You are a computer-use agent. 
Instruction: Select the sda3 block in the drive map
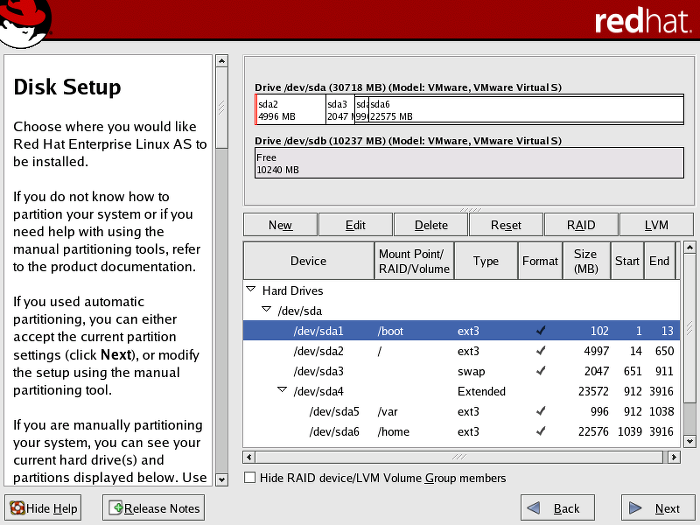tap(340, 110)
